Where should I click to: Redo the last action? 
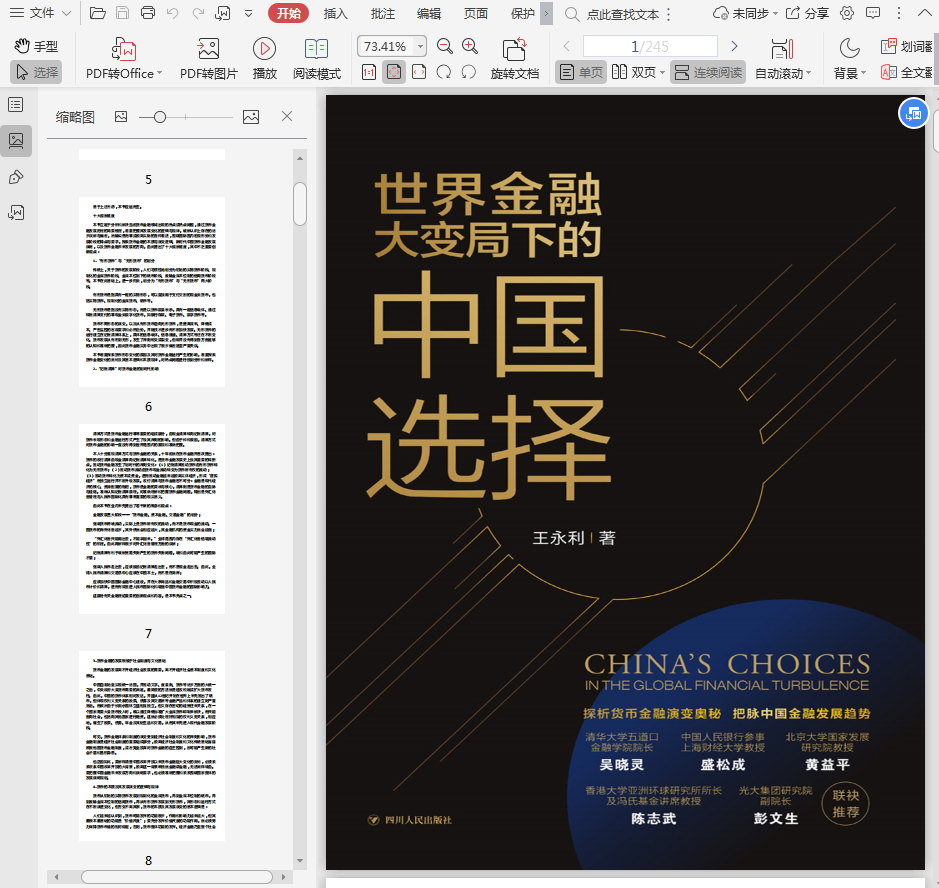198,13
